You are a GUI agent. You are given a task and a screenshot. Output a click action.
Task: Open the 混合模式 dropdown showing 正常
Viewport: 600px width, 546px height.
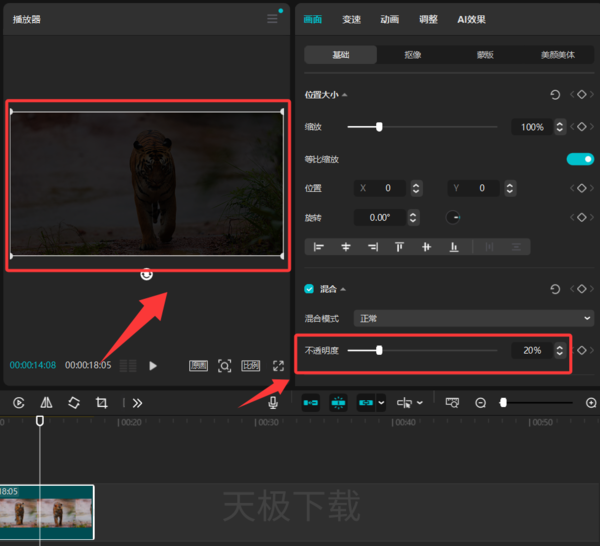click(x=473, y=318)
